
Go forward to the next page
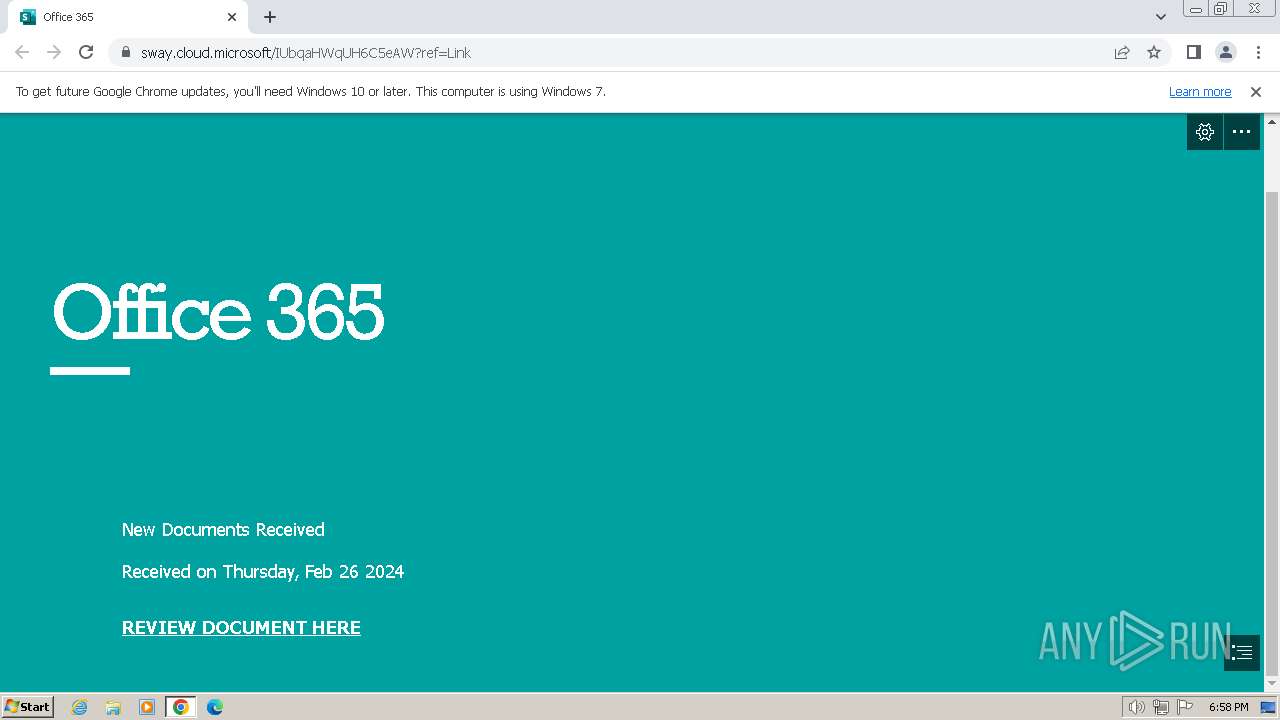tap(54, 52)
